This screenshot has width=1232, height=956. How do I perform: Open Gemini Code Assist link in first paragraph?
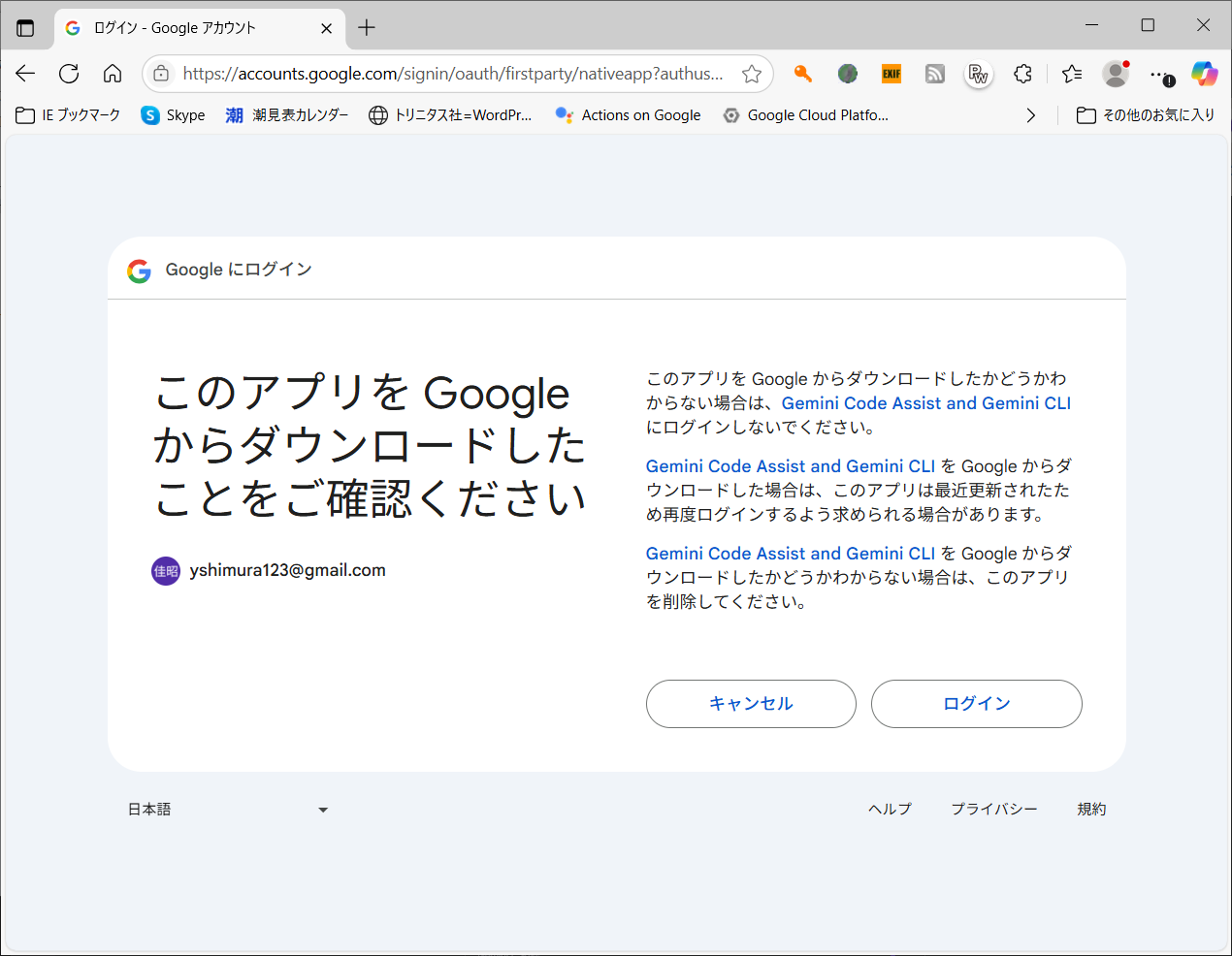[x=926, y=403]
